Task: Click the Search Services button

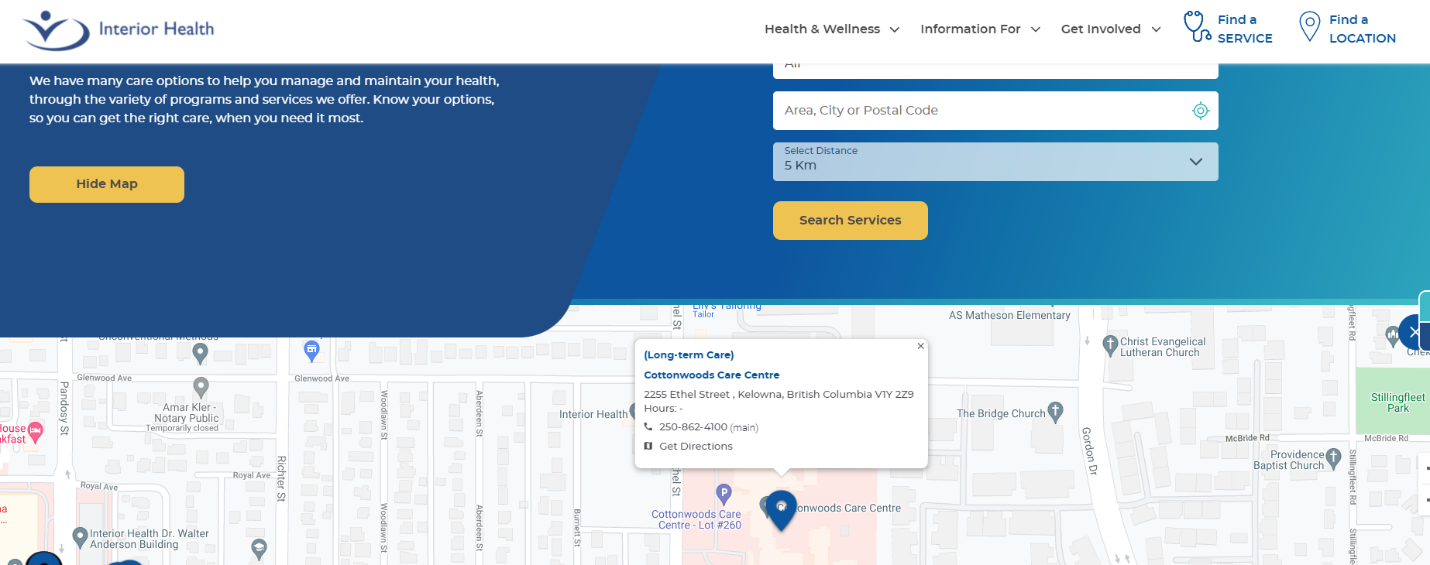Action: tap(850, 220)
